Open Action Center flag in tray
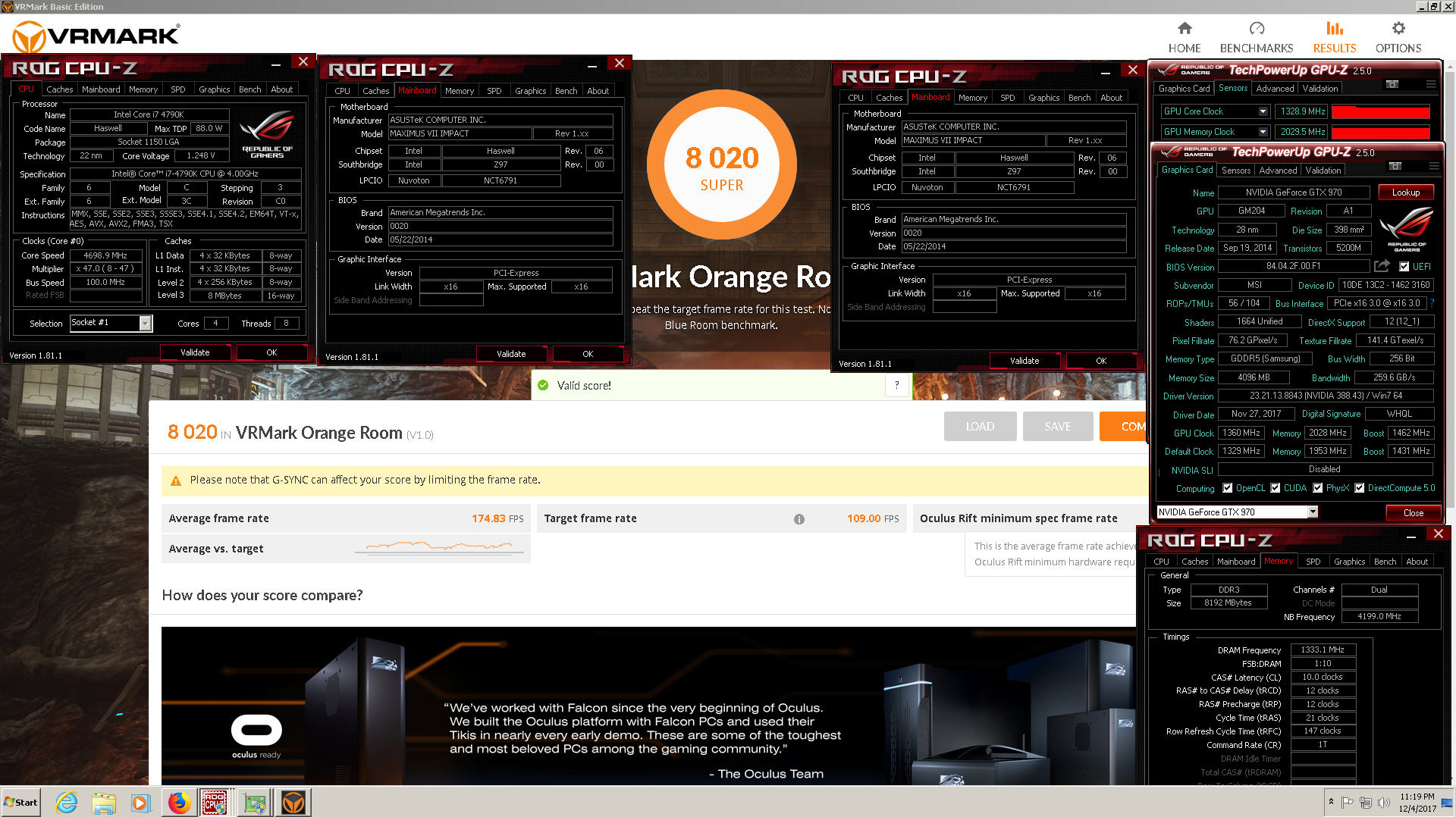 (1348, 802)
